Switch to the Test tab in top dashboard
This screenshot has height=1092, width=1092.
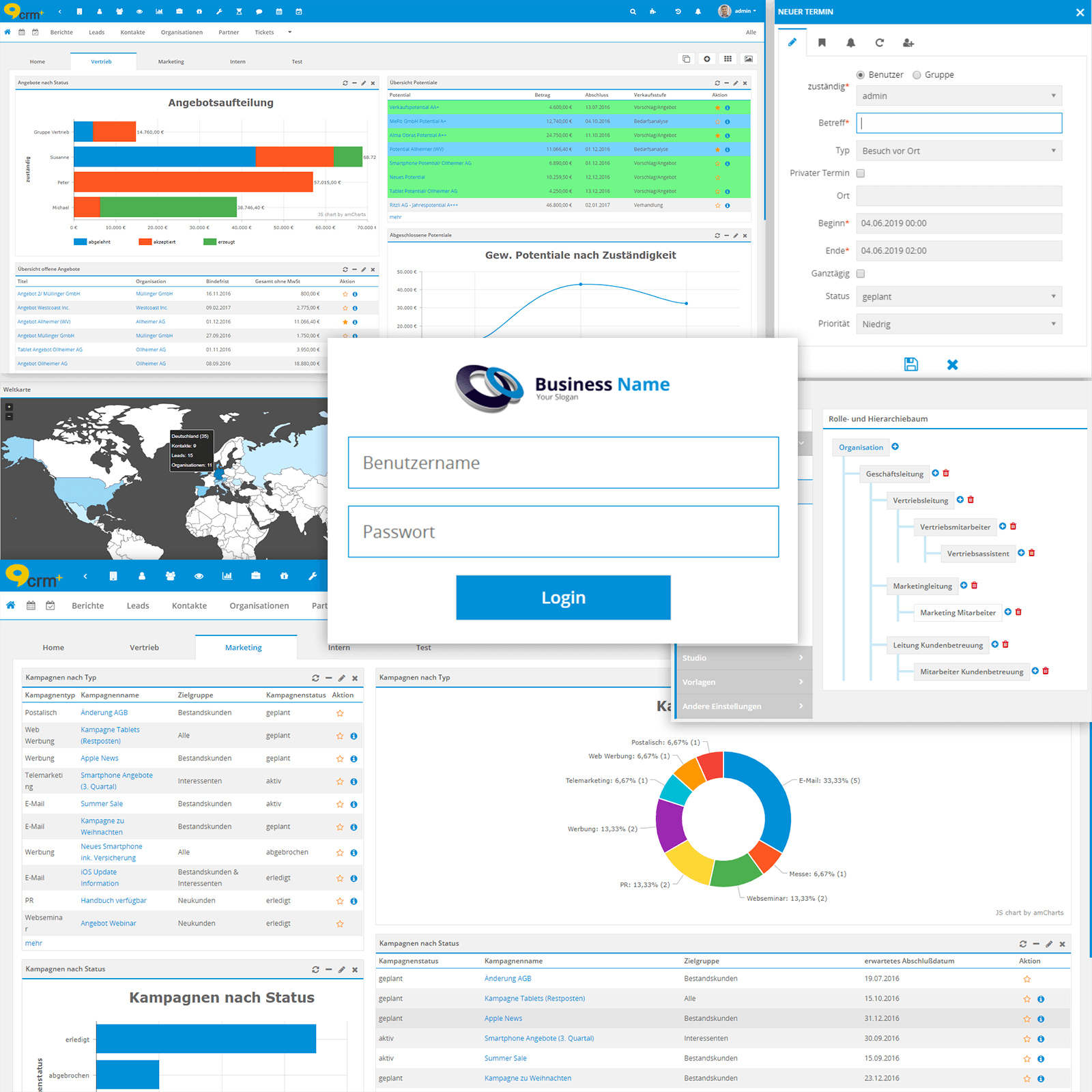point(297,61)
